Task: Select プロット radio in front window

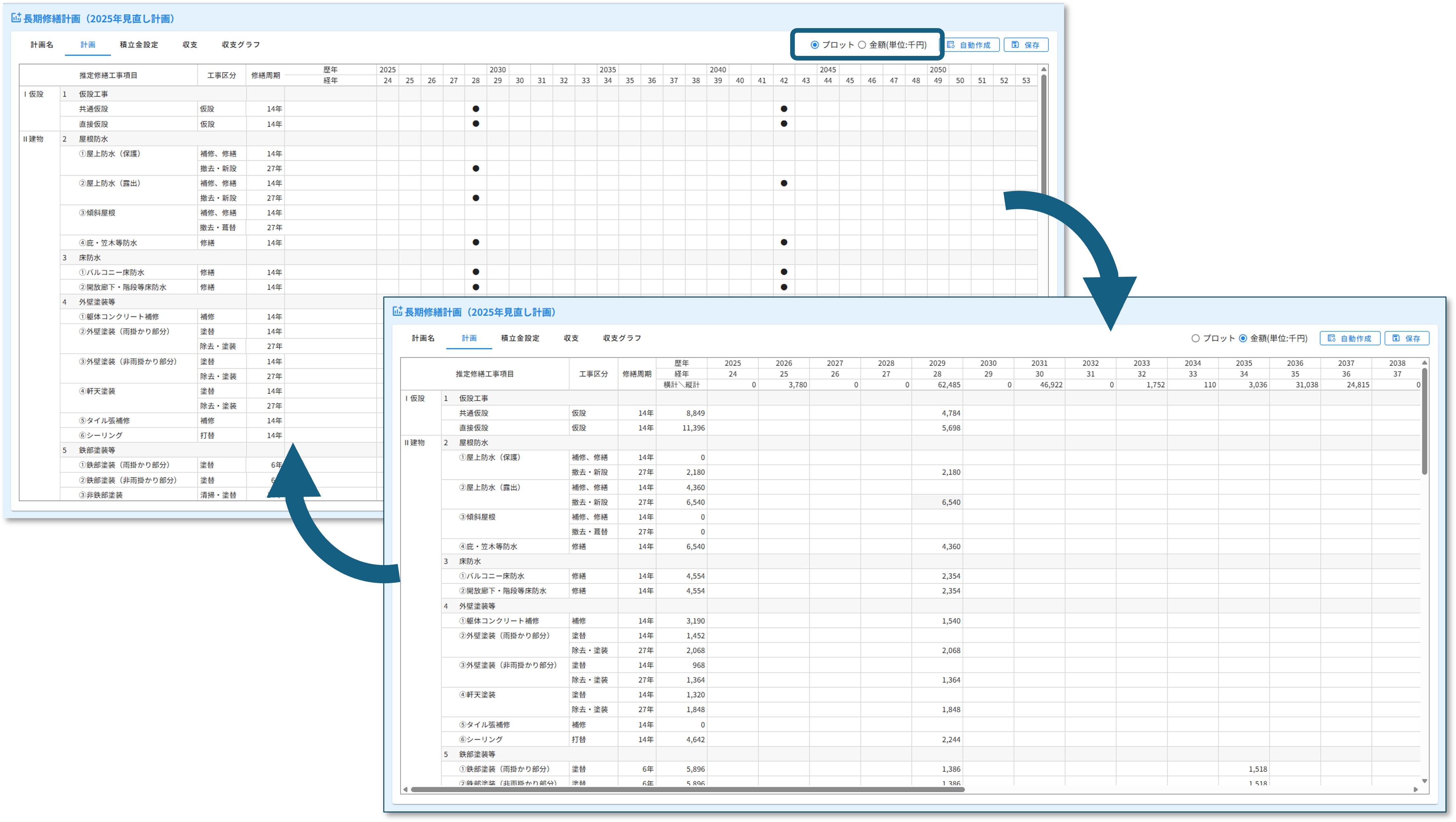Action: [x=1195, y=338]
